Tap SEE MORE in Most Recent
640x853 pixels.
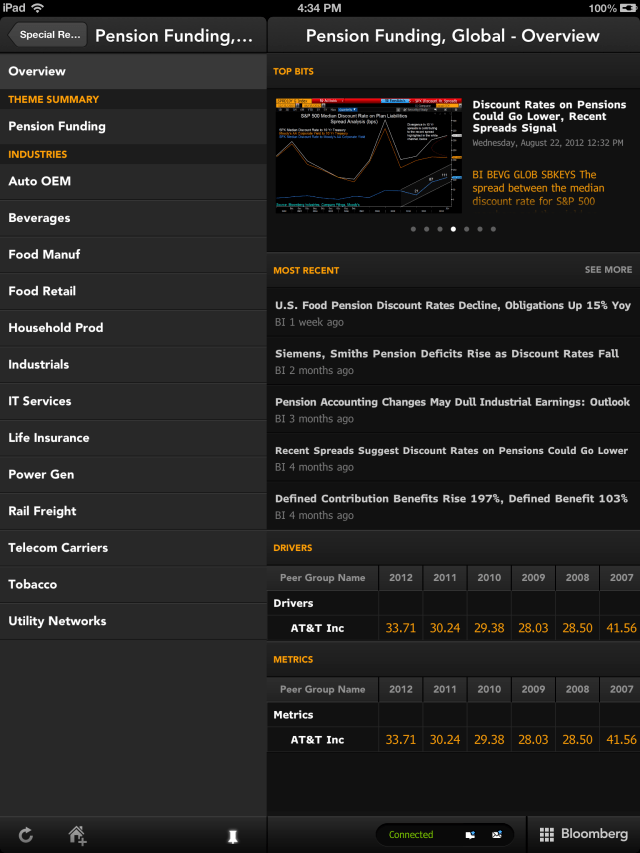[x=608, y=270]
